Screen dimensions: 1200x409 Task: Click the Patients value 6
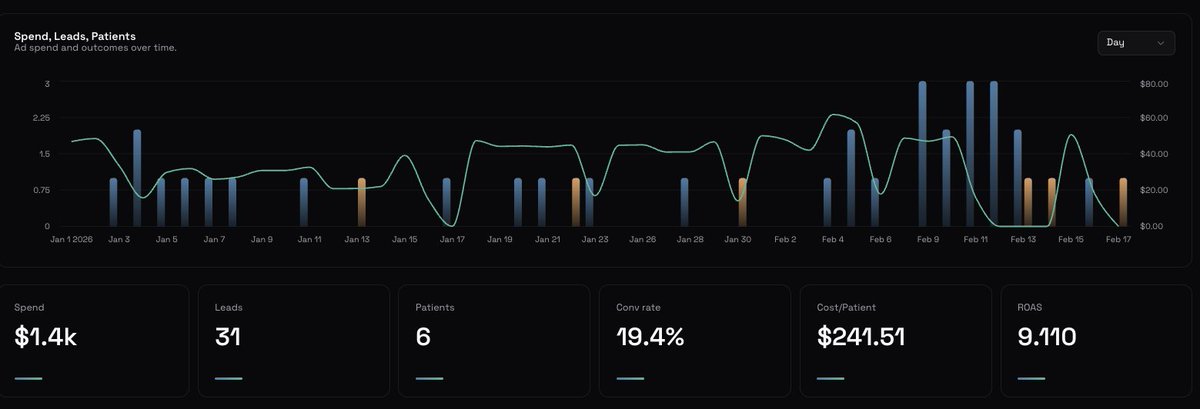pyautogui.click(x=423, y=337)
